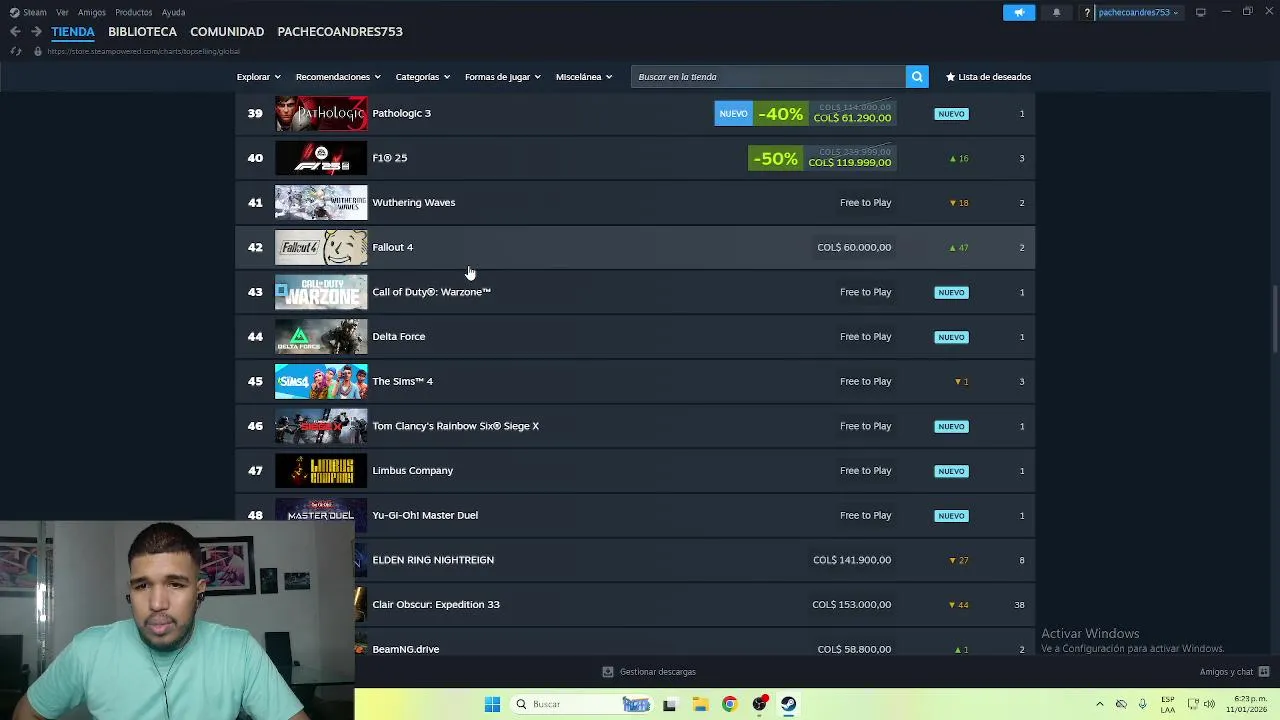Open the Ayuda menu
Viewport: 1280px width, 720px height.
point(173,12)
